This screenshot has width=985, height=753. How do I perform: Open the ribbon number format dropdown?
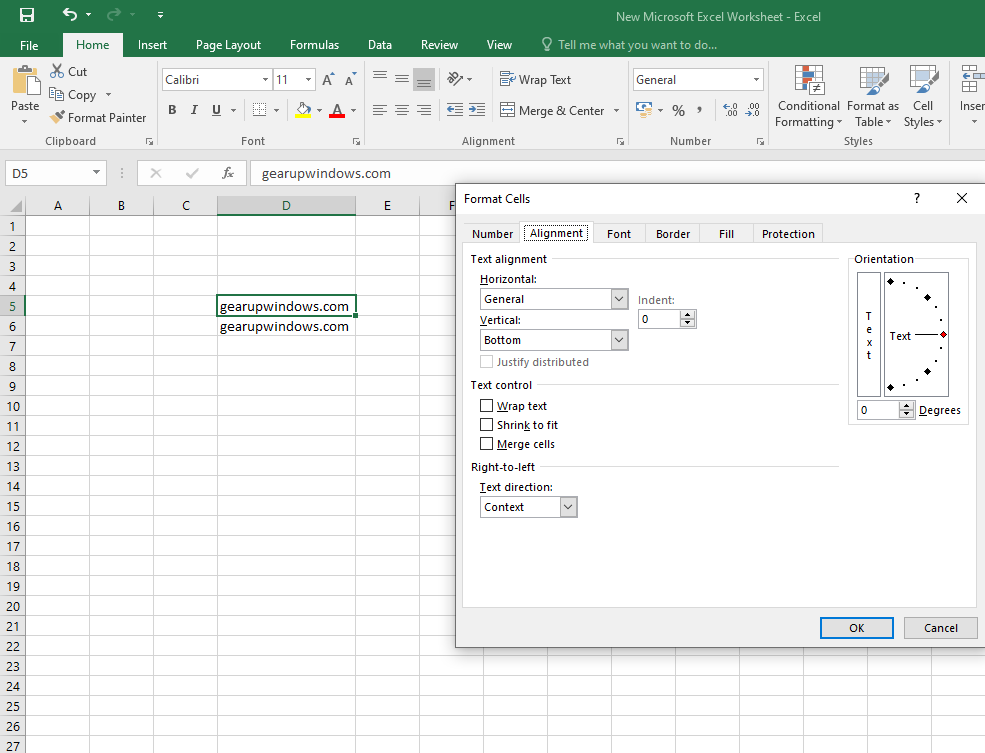point(756,80)
